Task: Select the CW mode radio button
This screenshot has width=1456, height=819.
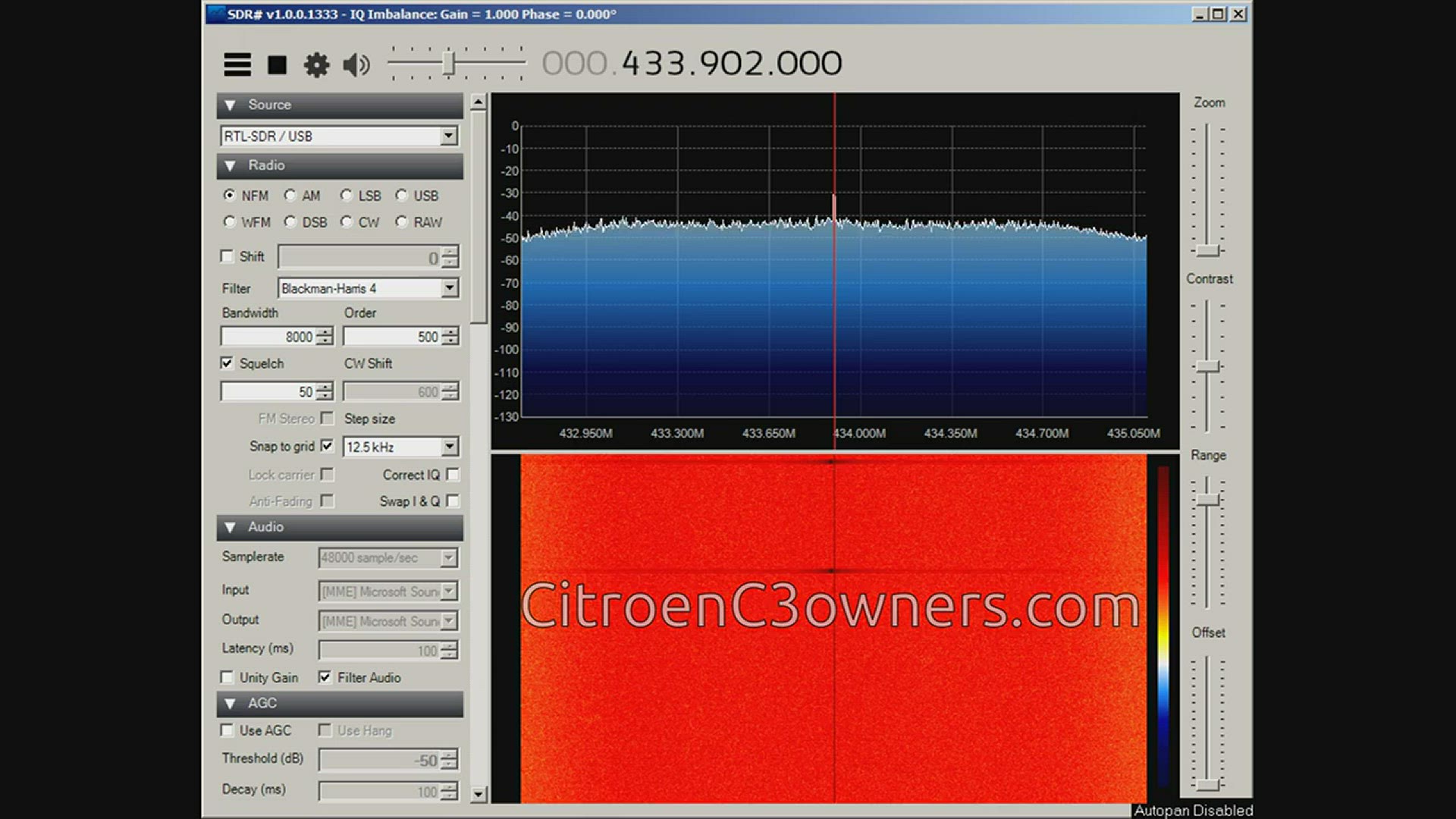Action: (x=346, y=221)
